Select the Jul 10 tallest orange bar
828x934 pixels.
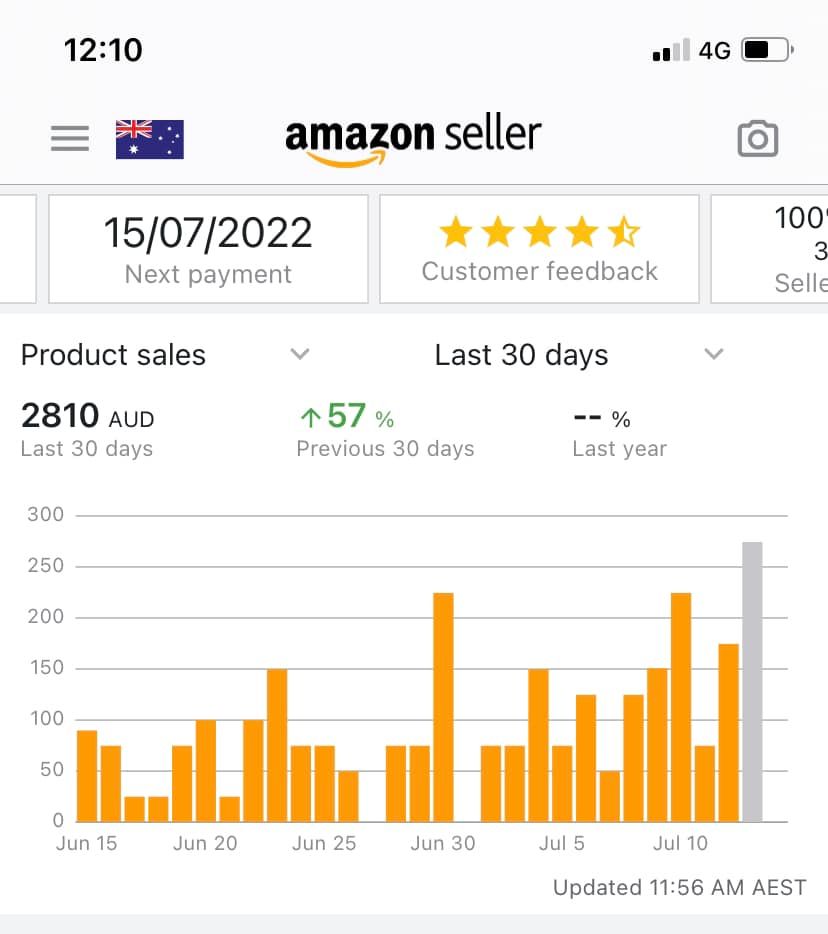coord(681,707)
